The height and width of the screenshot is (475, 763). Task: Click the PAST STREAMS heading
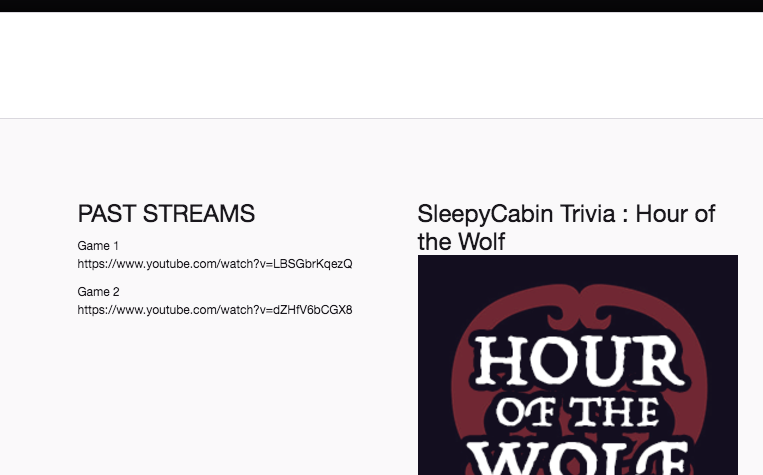tap(166, 214)
